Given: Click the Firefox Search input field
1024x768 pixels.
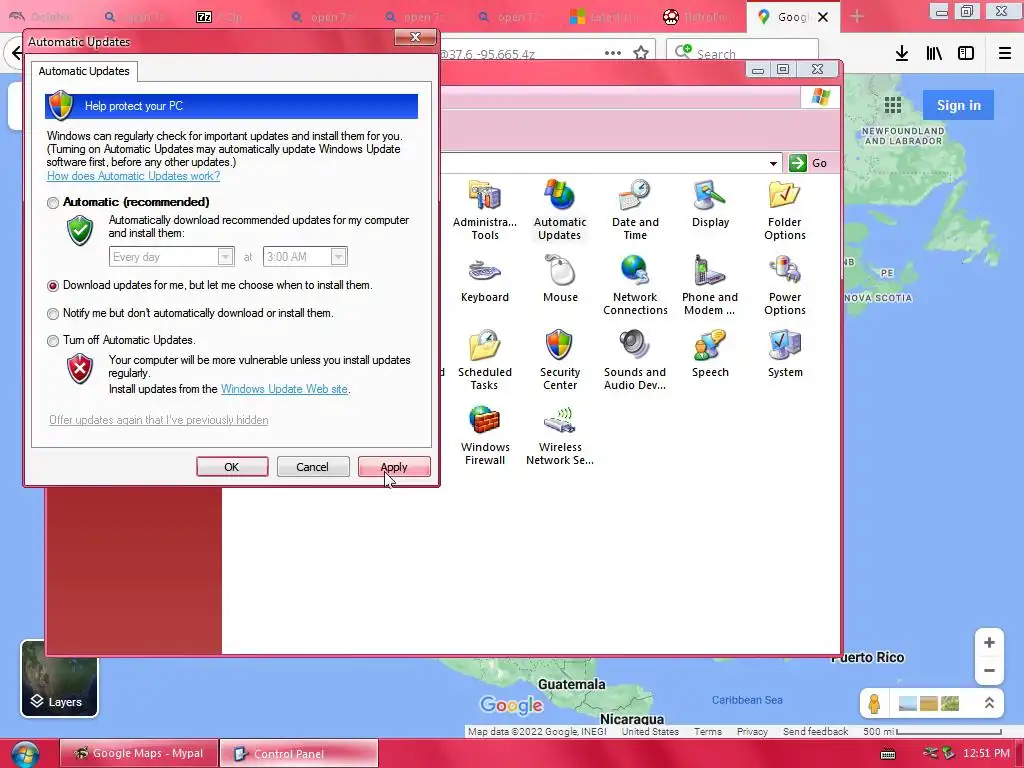Looking at the screenshot, I should coord(743,54).
